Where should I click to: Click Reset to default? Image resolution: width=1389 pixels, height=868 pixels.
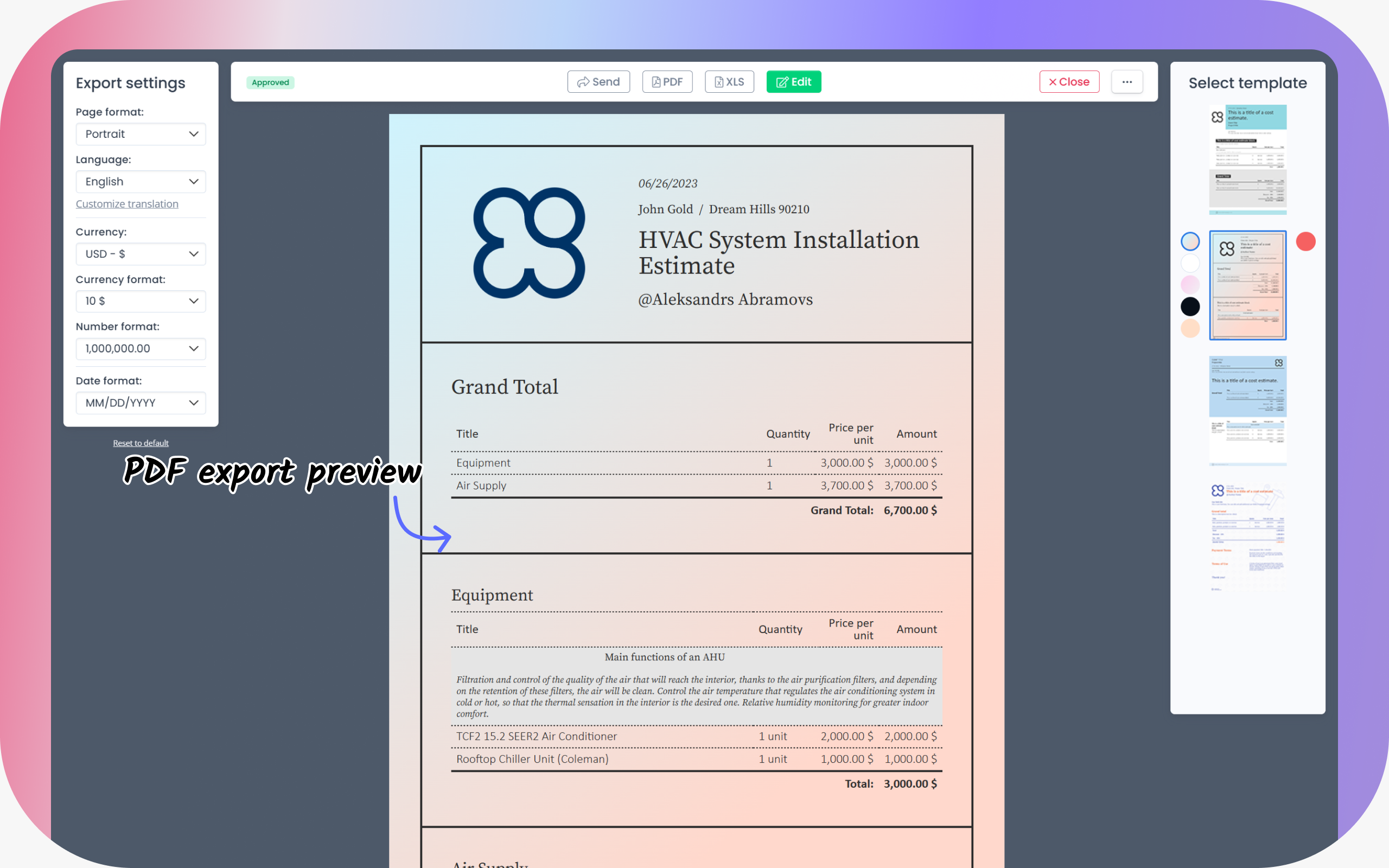point(141,443)
